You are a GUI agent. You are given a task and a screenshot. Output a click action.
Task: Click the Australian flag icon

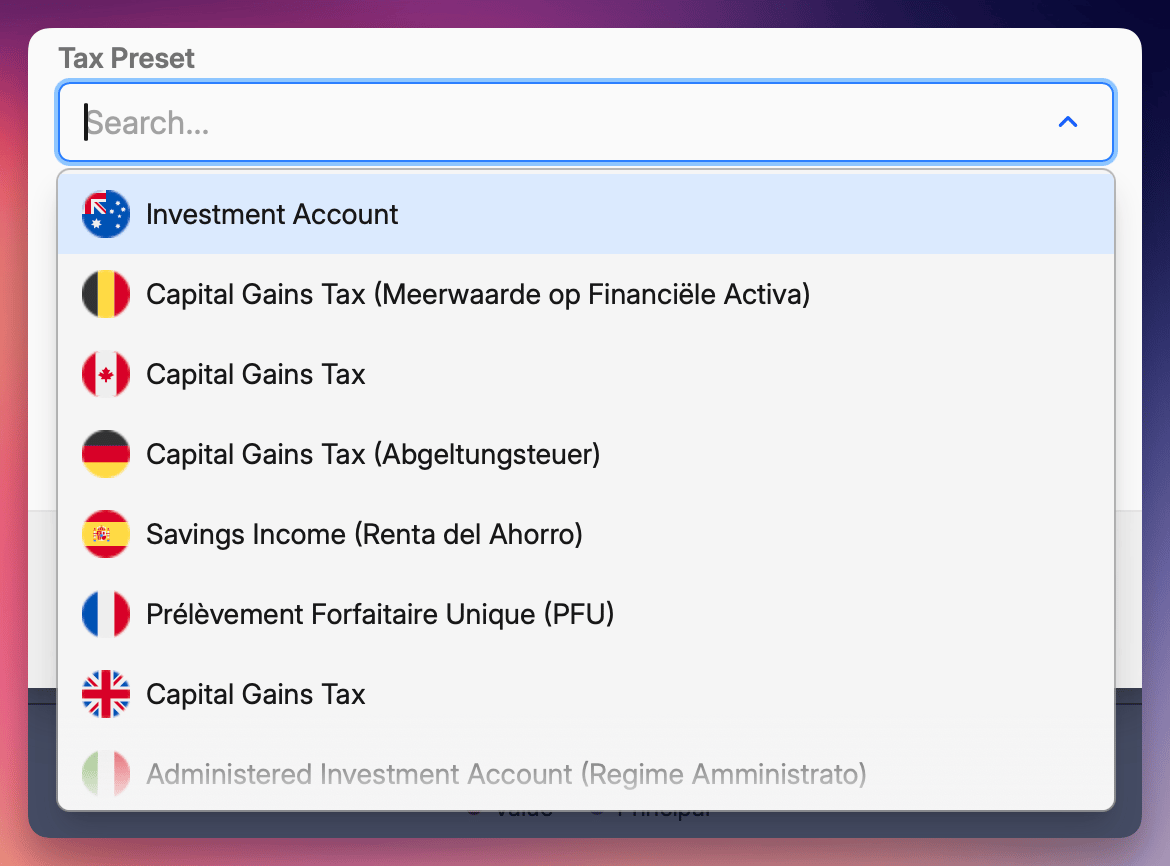pos(105,213)
